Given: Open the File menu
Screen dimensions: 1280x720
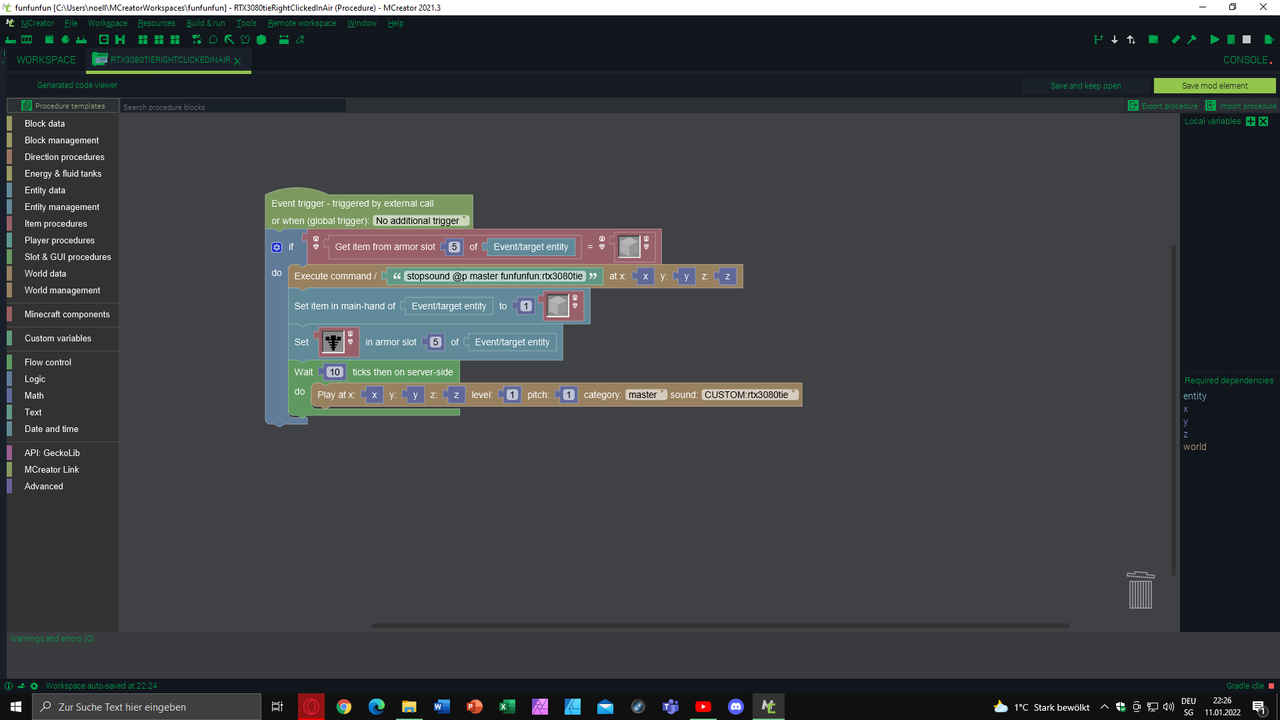Looking at the screenshot, I should pos(71,23).
